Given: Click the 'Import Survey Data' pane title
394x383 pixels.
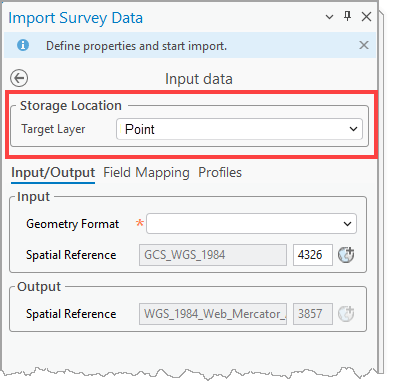Looking at the screenshot, I should point(76,18).
